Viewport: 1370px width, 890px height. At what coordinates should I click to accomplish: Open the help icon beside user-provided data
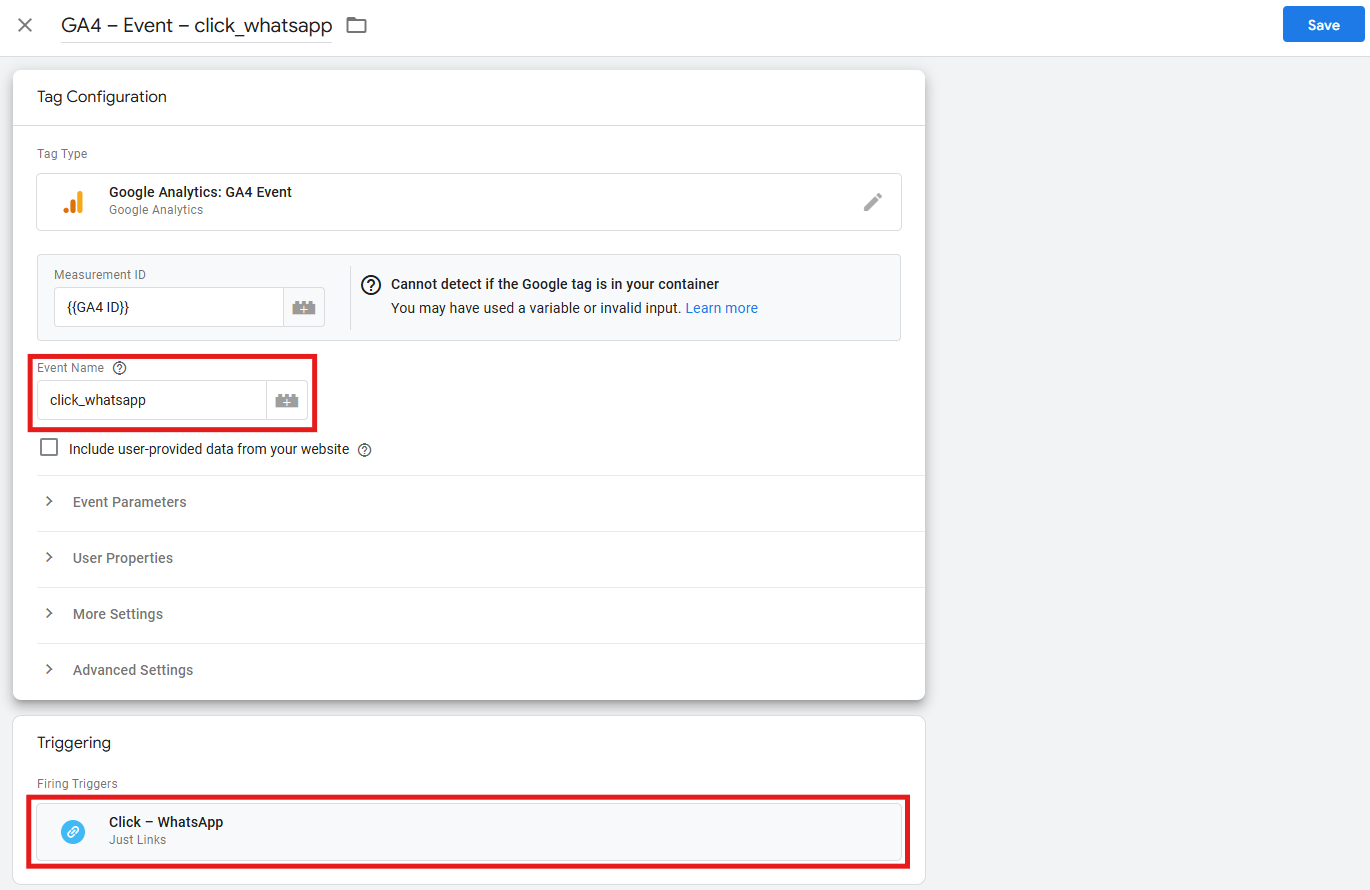tap(365, 450)
